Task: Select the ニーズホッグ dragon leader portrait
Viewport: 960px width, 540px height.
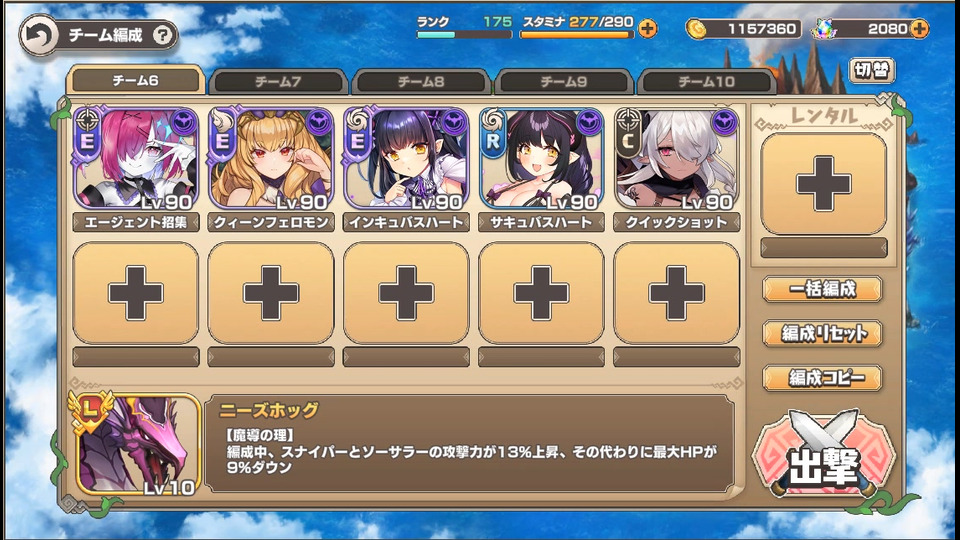Action: [138, 444]
